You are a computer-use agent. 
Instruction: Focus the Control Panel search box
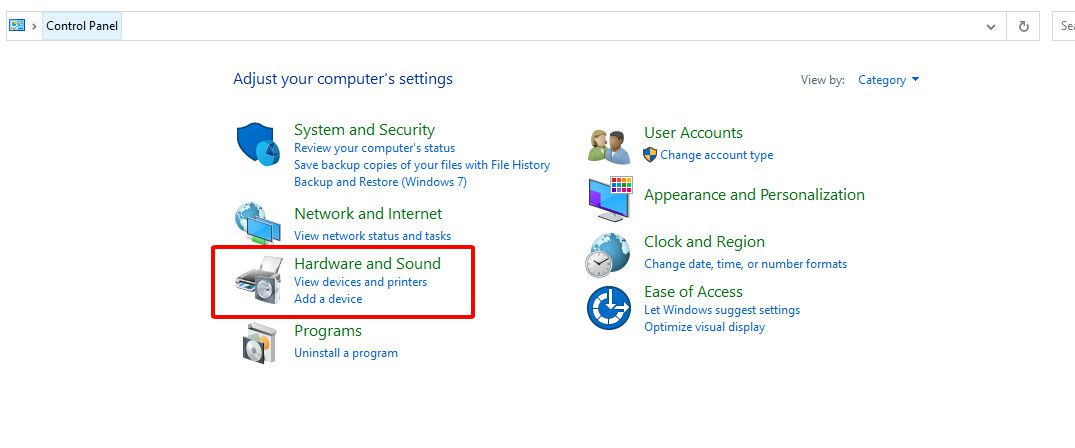[1064, 26]
